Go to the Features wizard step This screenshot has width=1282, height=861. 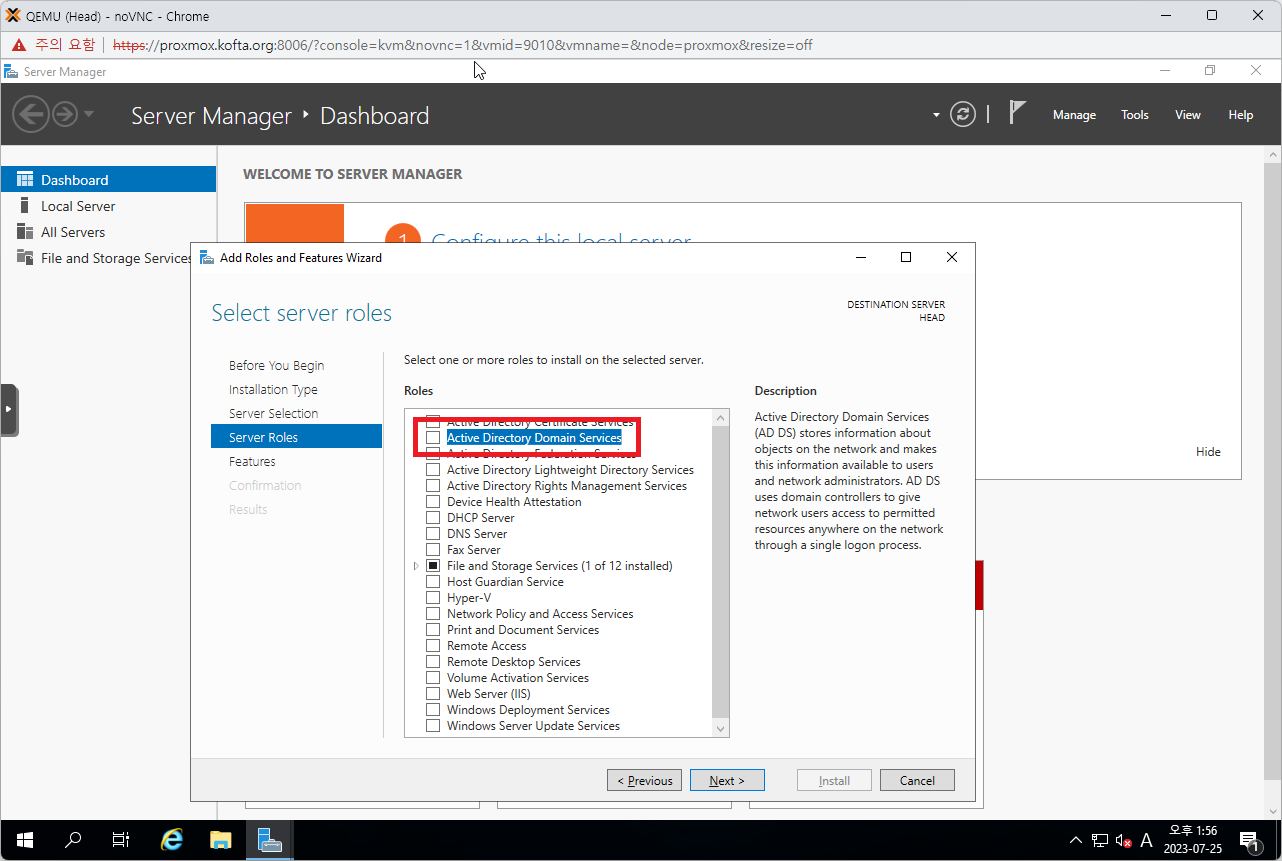tap(252, 462)
